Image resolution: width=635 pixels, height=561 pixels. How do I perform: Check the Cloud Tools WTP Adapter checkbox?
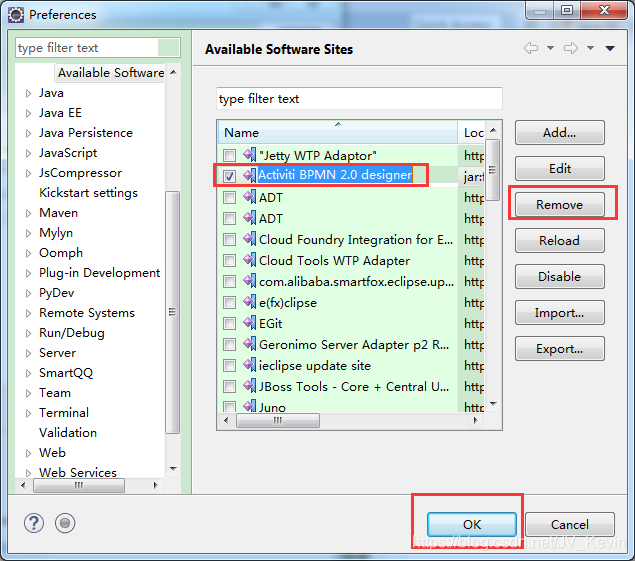[229, 261]
